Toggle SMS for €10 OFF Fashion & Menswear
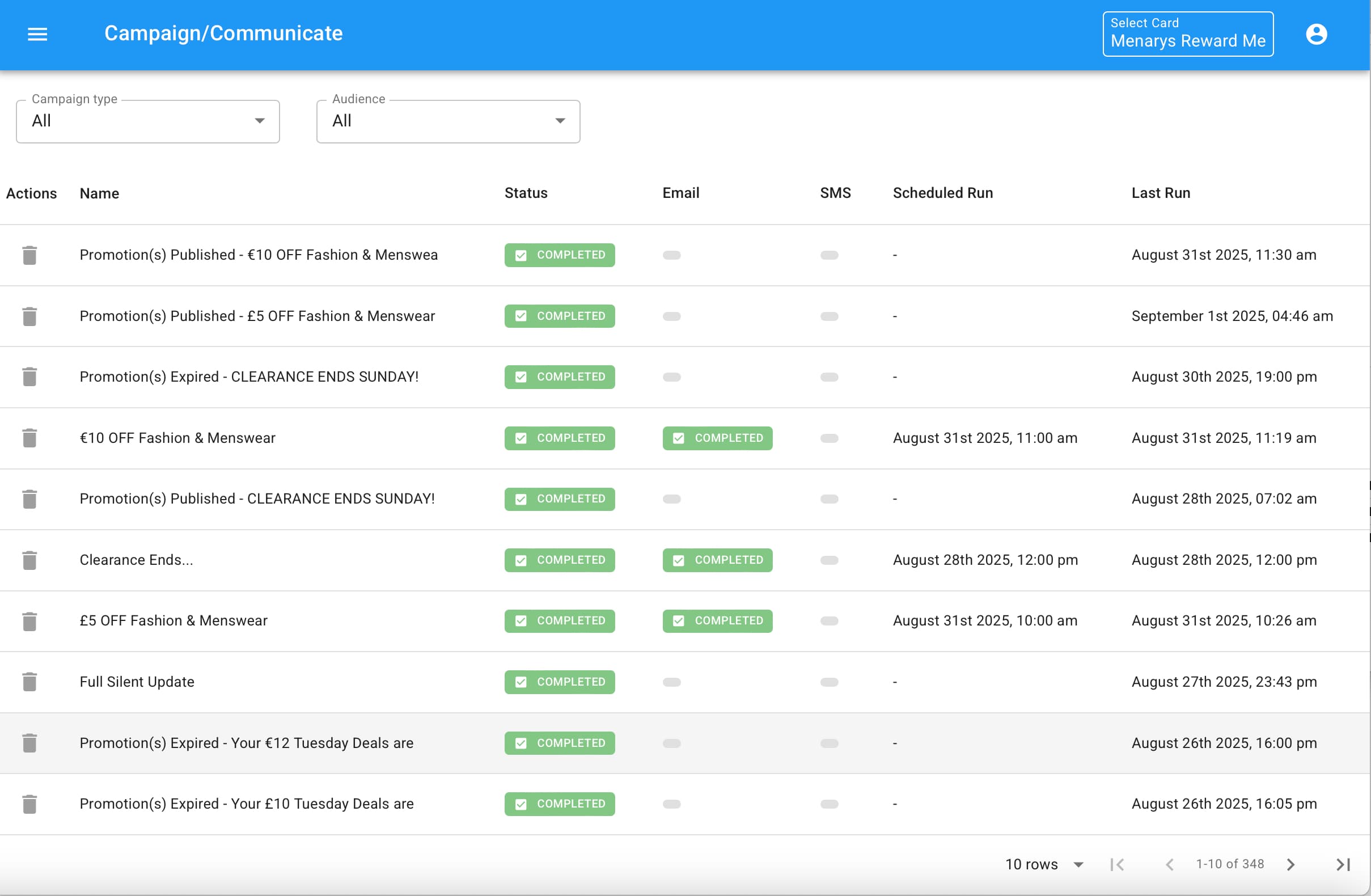The width and height of the screenshot is (1371, 896). coord(829,438)
